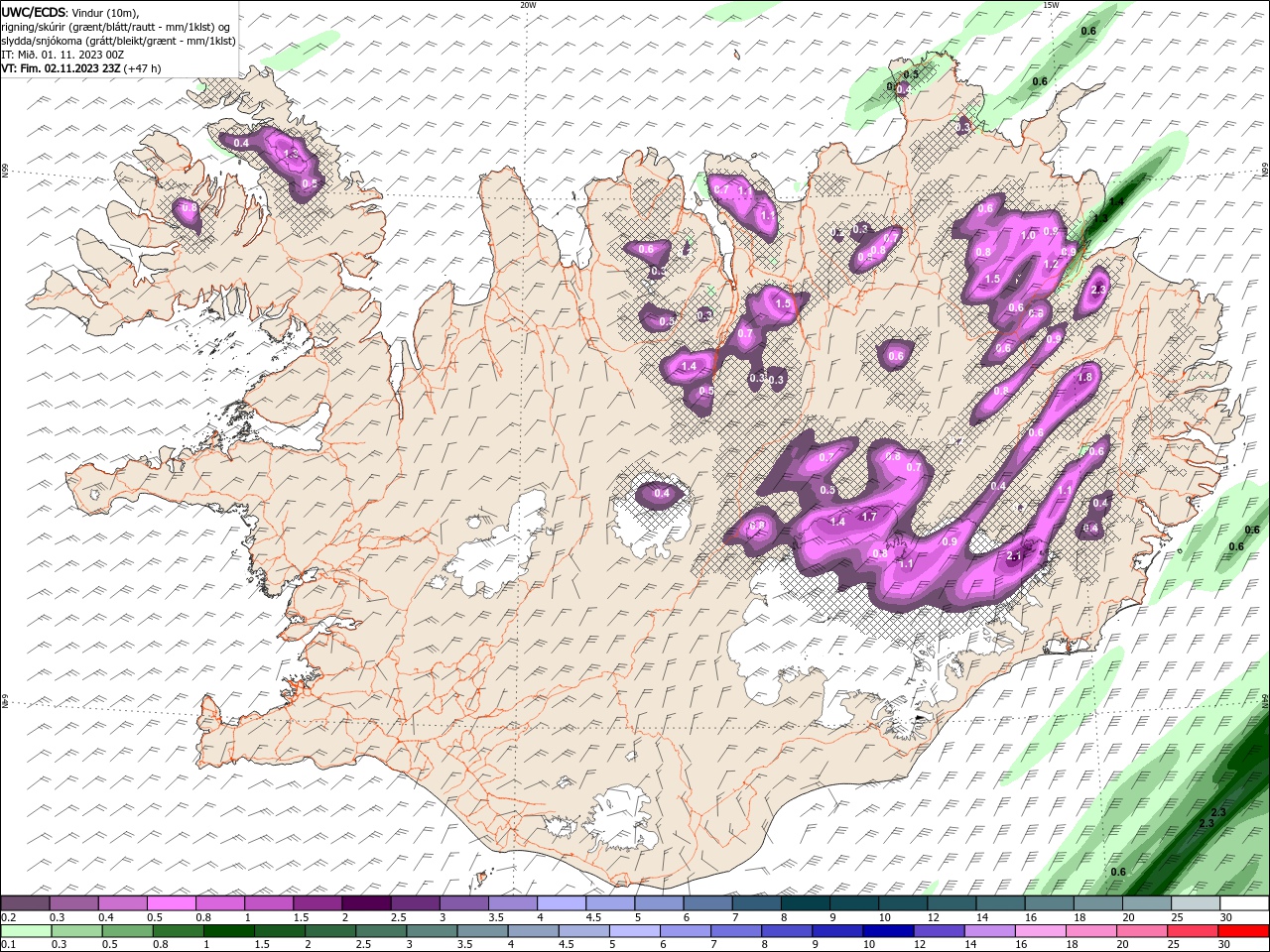Click the pale green 0.1 legend swatch

(x=27, y=931)
